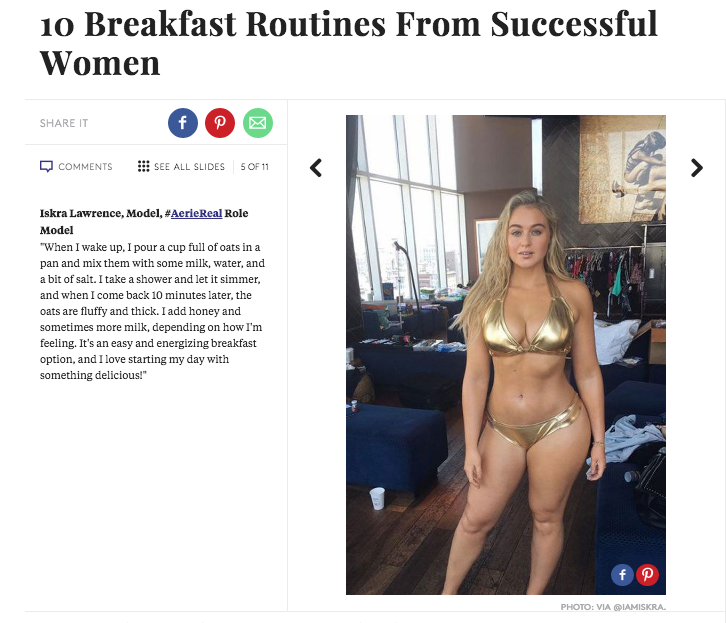Pin the photo using overlay Pinterest icon
Screen dimensions: 726x623
pyautogui.click(x=647, y=575)
